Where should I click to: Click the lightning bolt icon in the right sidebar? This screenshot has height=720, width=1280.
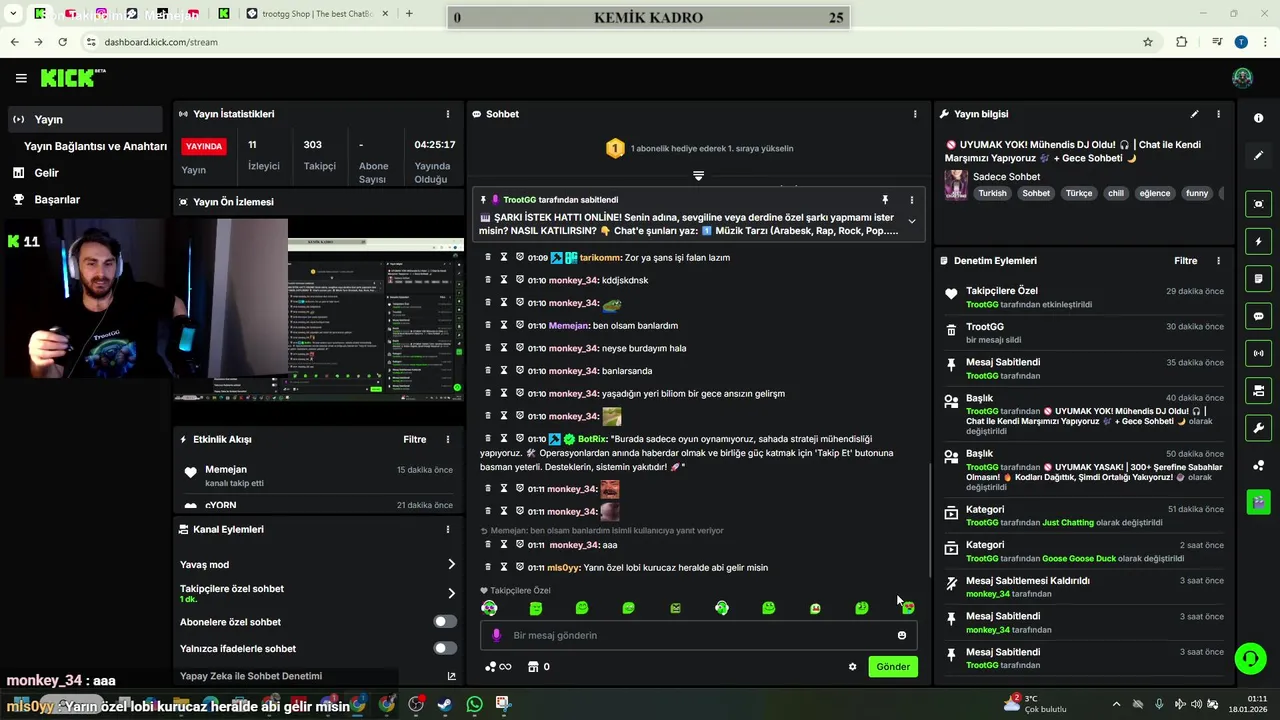(1258, 241)
